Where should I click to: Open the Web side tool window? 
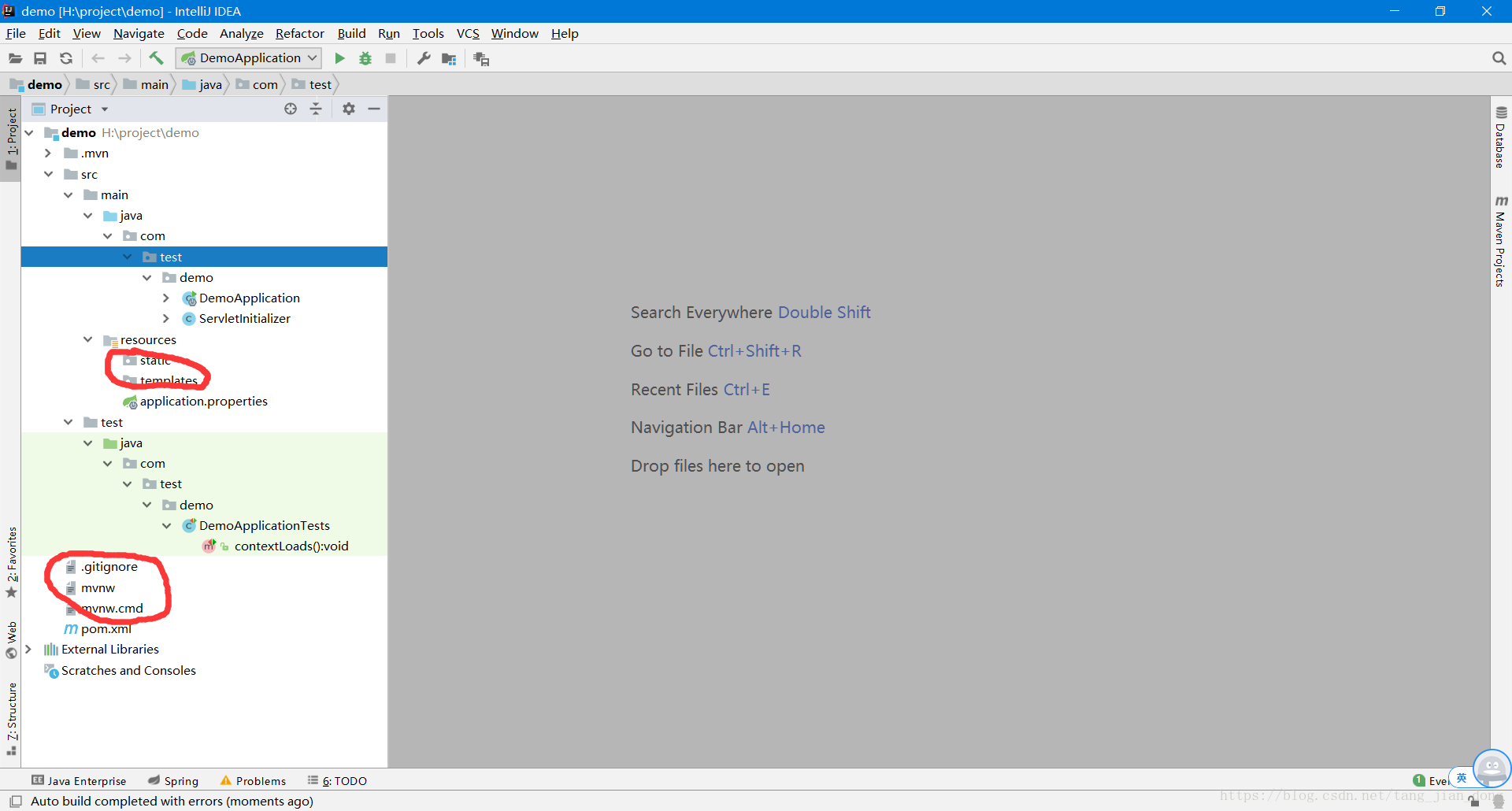click(x=12, y=639)
